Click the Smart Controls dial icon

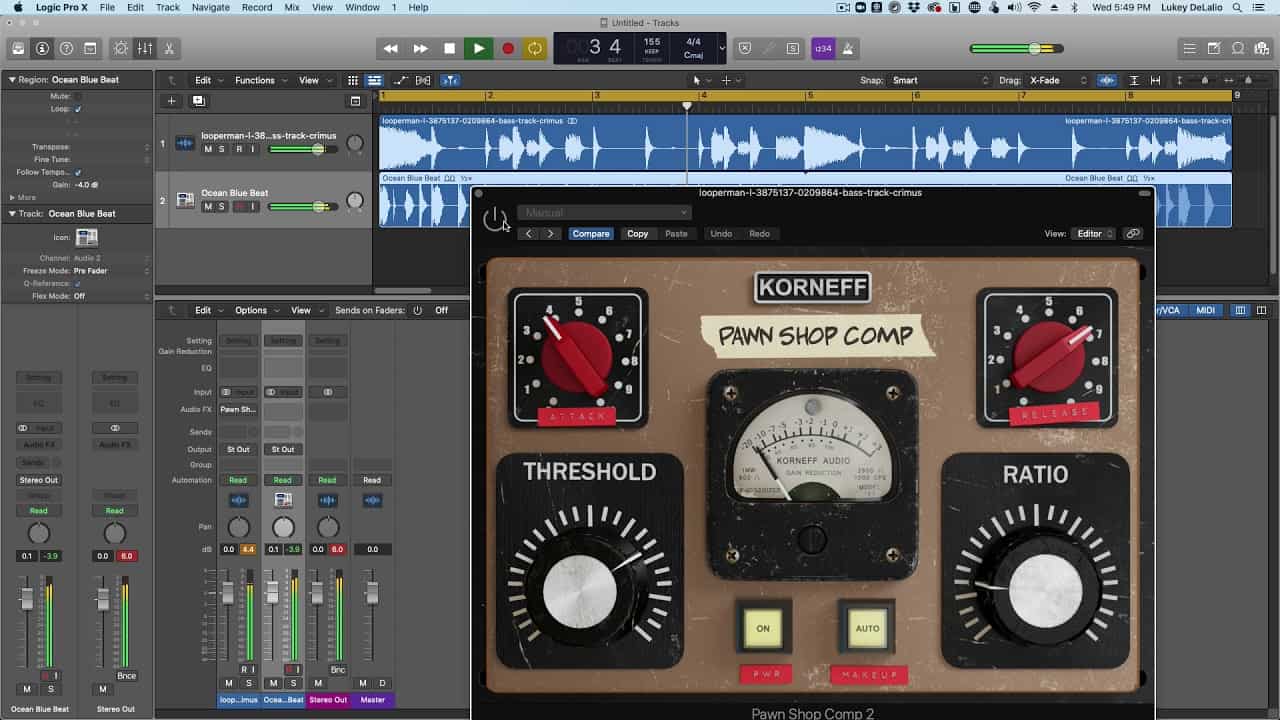[x=121, y=48]
